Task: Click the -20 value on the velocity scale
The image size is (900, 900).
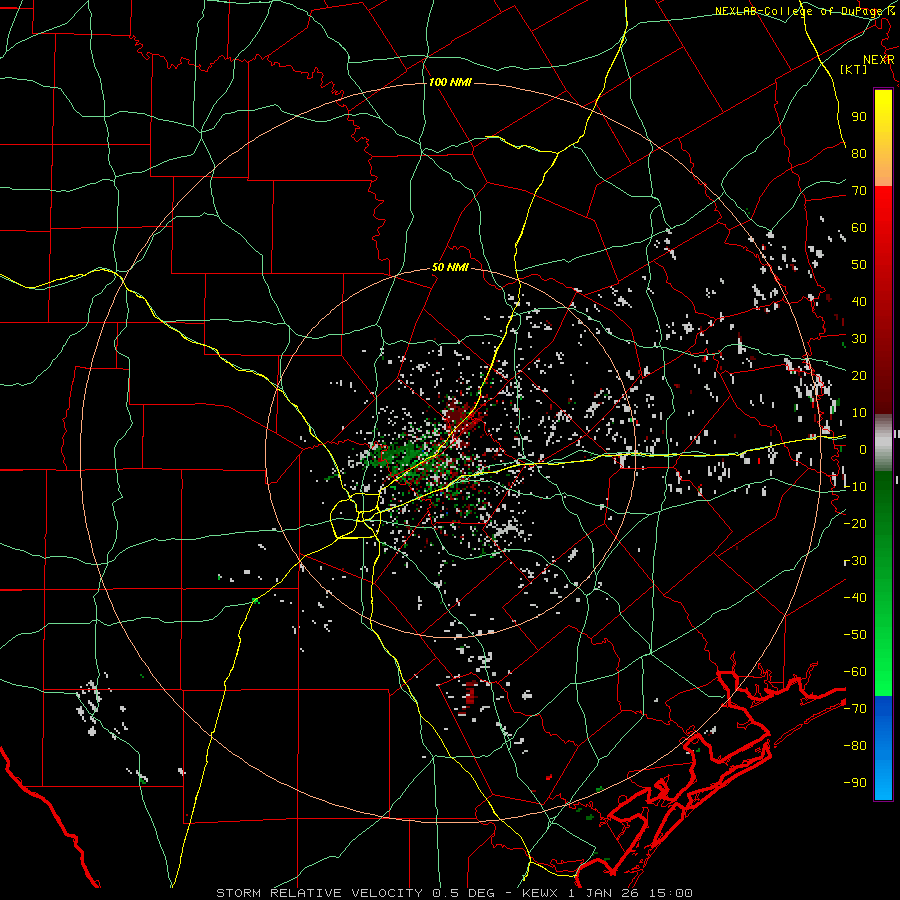Action: pyautogui.click(x=855, y=523)
